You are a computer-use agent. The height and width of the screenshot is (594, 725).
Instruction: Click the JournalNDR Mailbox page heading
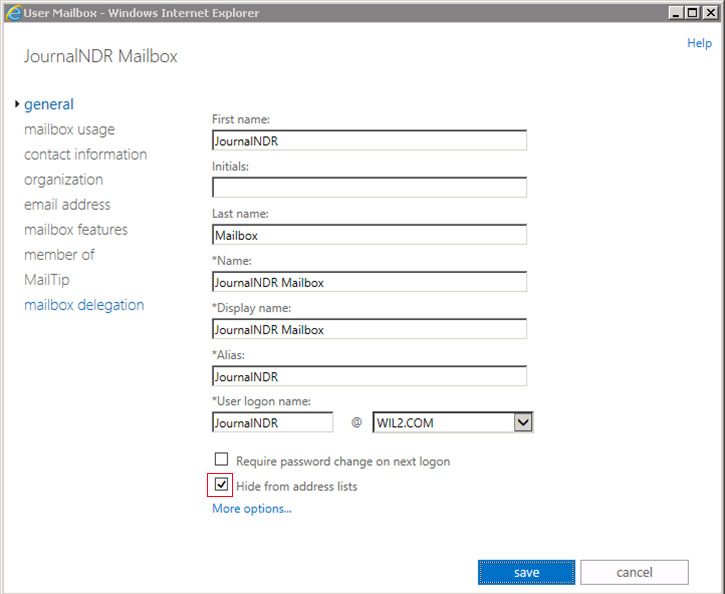tap(101, 56)
